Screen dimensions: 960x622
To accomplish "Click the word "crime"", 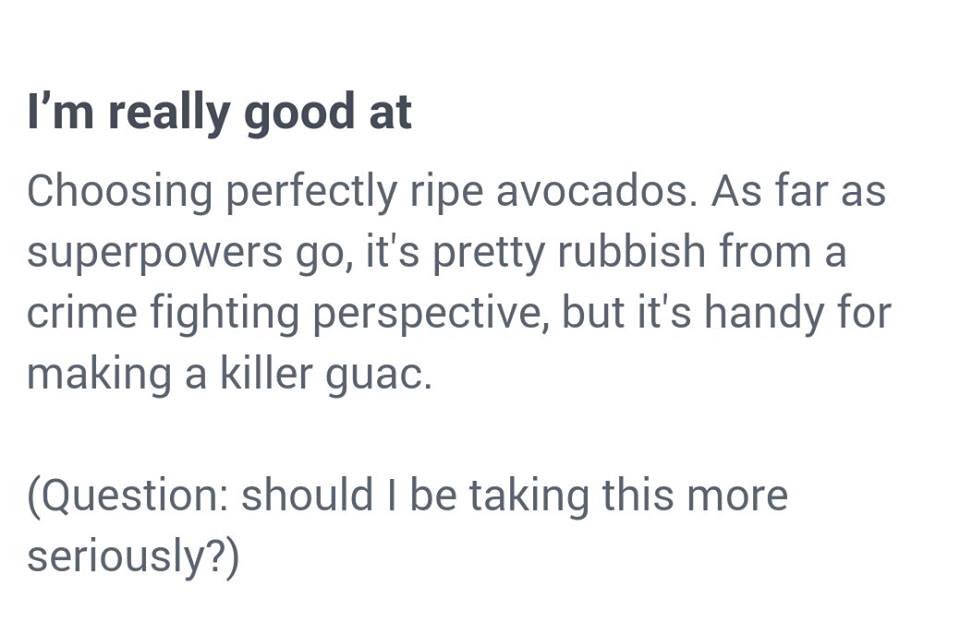I will (82, 312).
